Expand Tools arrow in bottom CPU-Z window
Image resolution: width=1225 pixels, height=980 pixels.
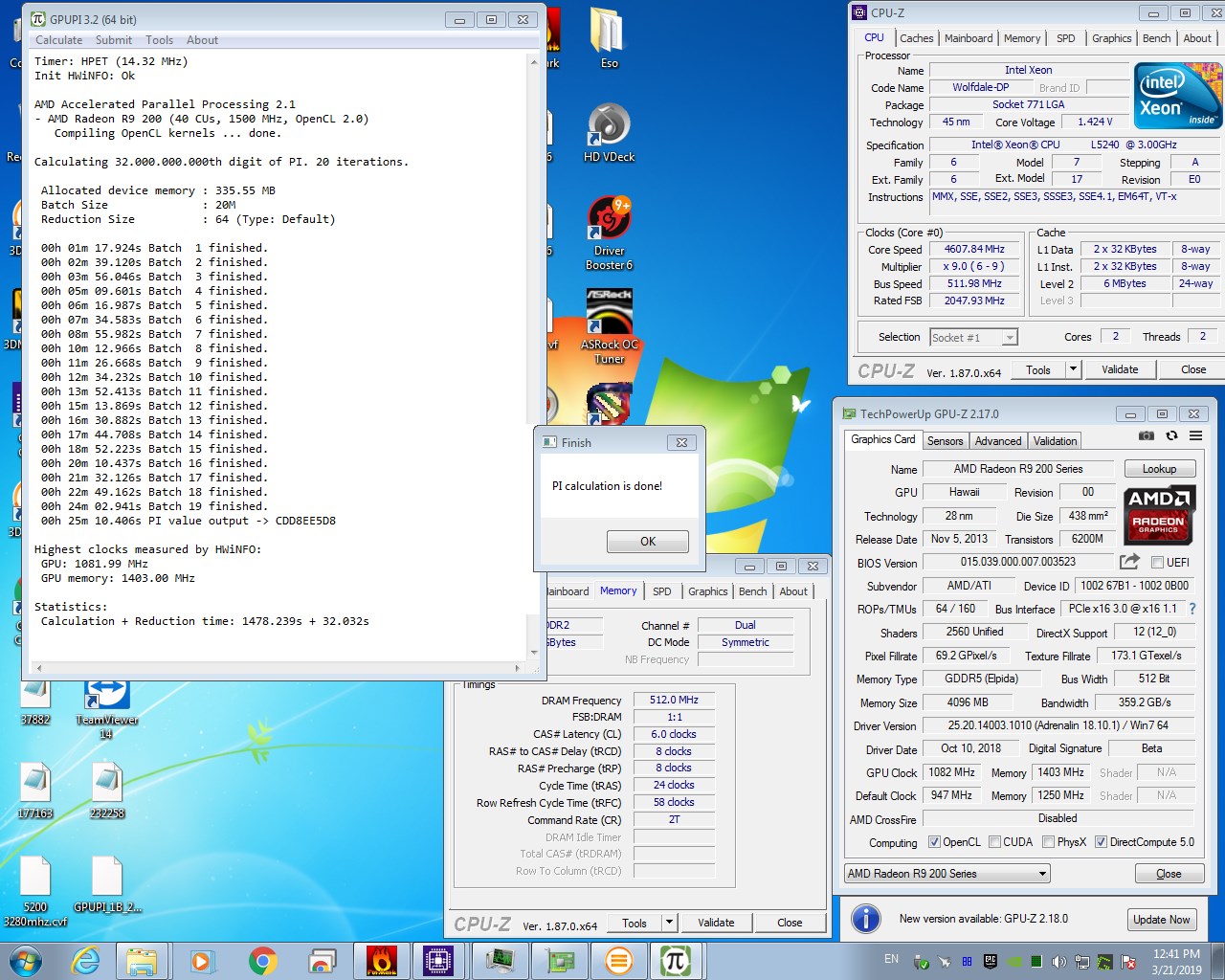coord(669,923)
